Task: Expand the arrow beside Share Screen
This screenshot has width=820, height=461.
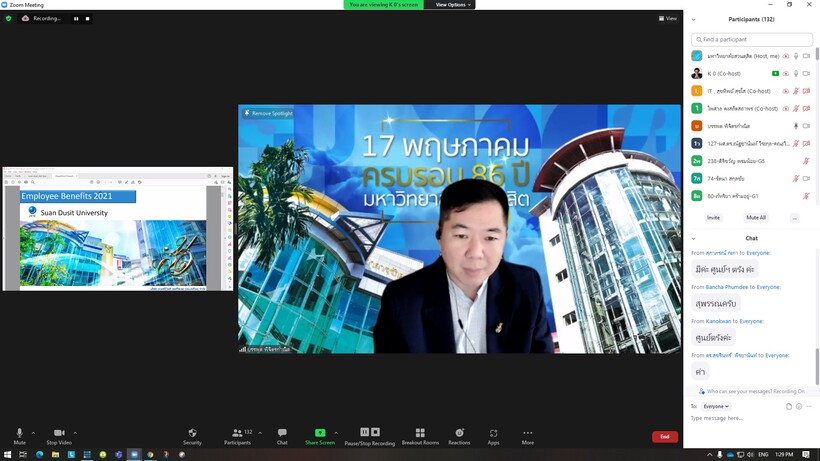Action: coord(336,433)
